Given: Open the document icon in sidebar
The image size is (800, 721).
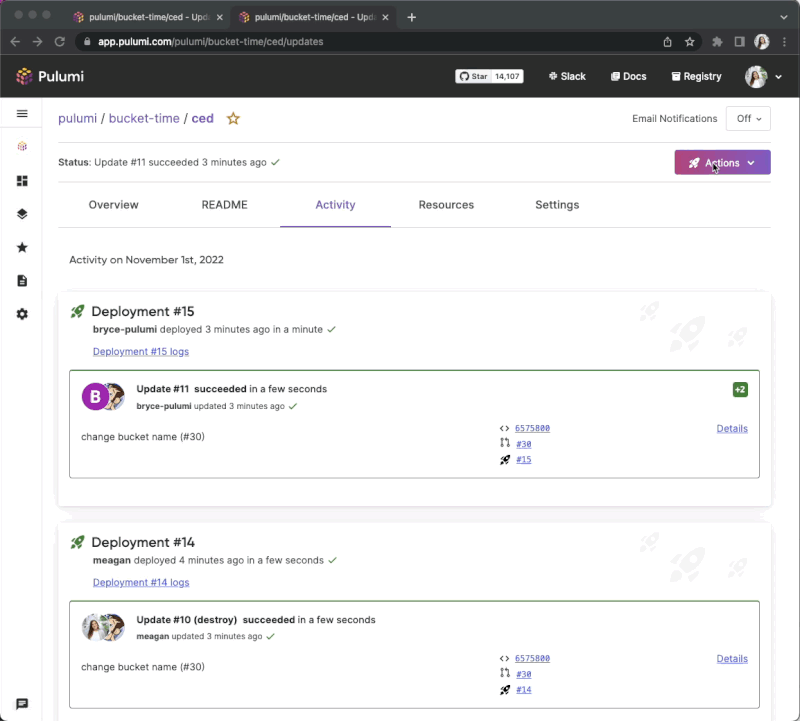Looking at the screenshot, I should coord(22,281).
